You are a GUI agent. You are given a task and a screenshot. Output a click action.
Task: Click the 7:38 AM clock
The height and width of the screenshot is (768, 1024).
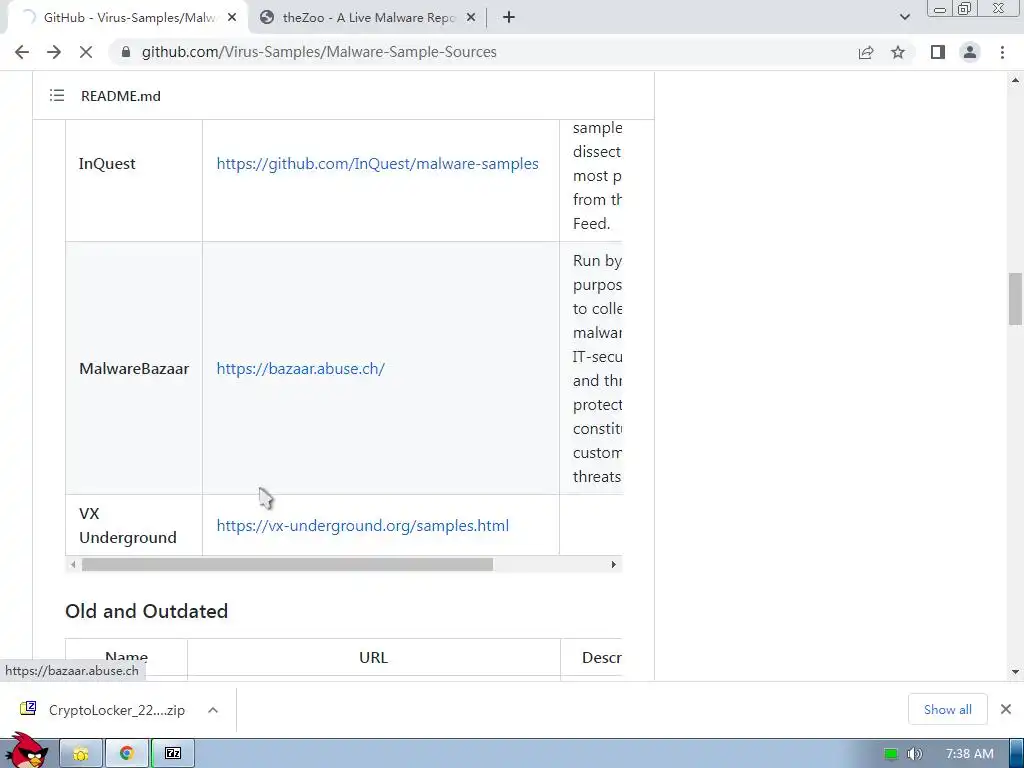970,754
